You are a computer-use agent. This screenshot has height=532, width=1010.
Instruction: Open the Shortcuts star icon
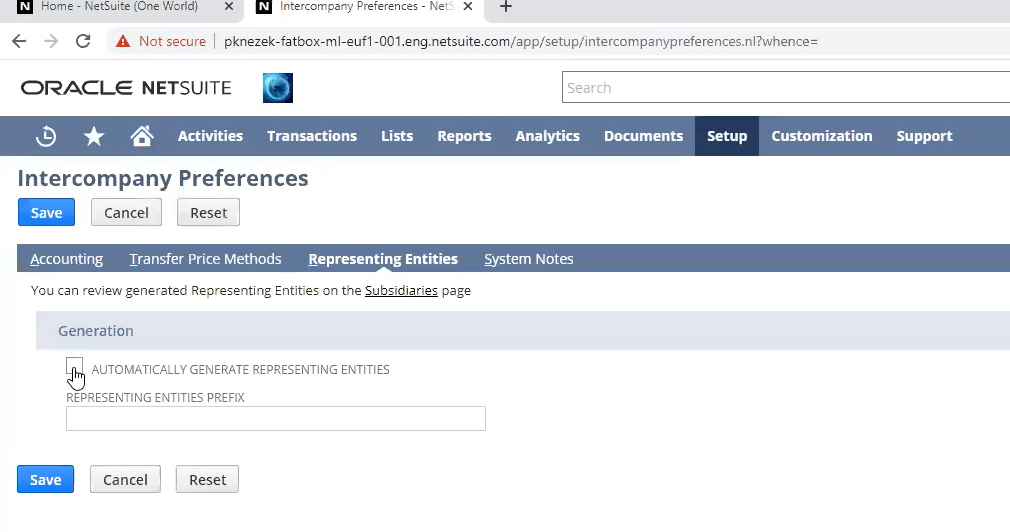coord(94,136)
